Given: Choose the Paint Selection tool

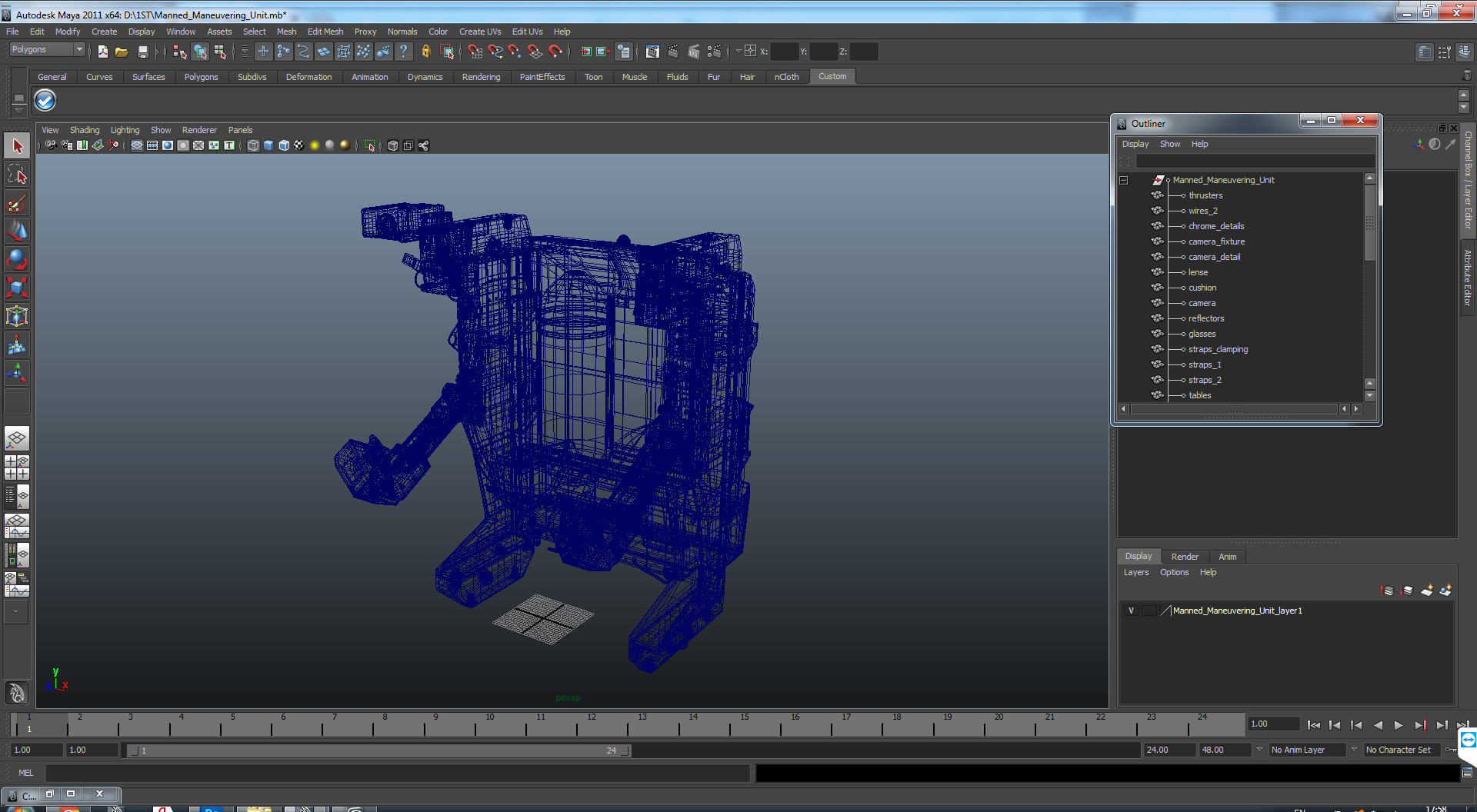Looking at the screenshot, I should (x=17, y=203).
